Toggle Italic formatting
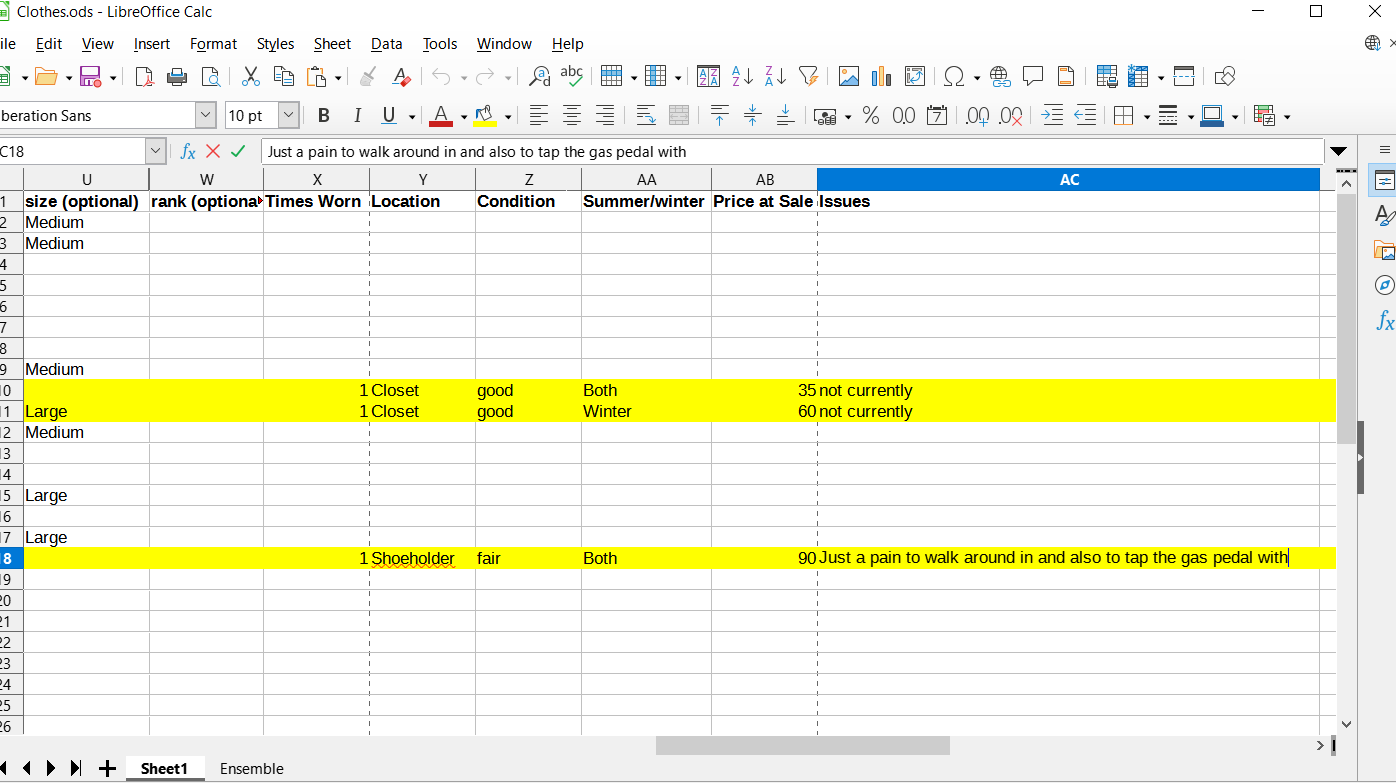The width and height of the screenshot is (1396, 783). coord(357,116)
